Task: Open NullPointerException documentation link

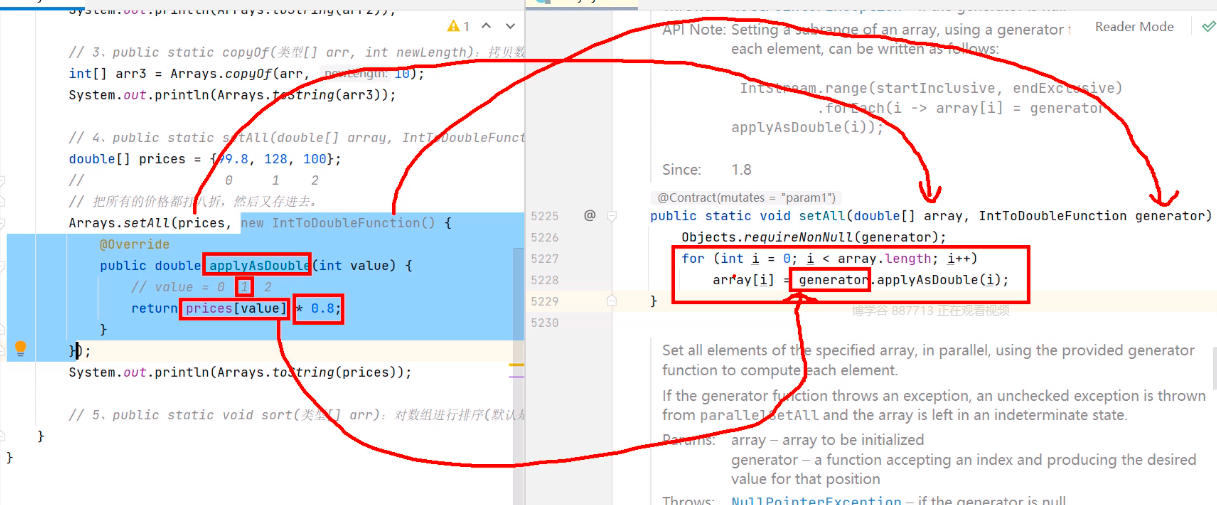Action: 816,500
